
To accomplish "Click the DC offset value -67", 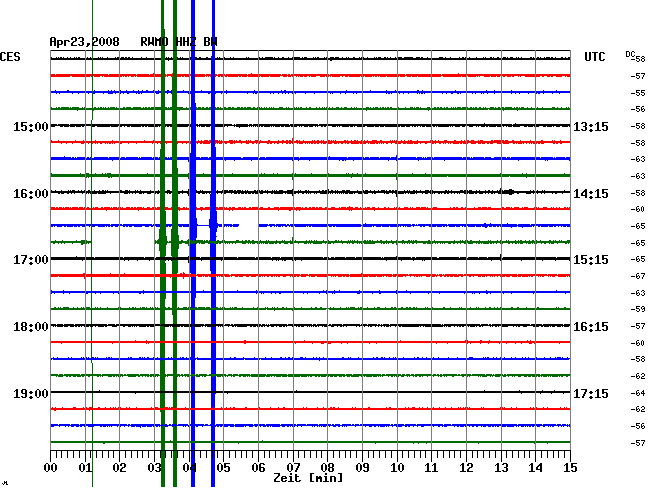I will point(638,276).
